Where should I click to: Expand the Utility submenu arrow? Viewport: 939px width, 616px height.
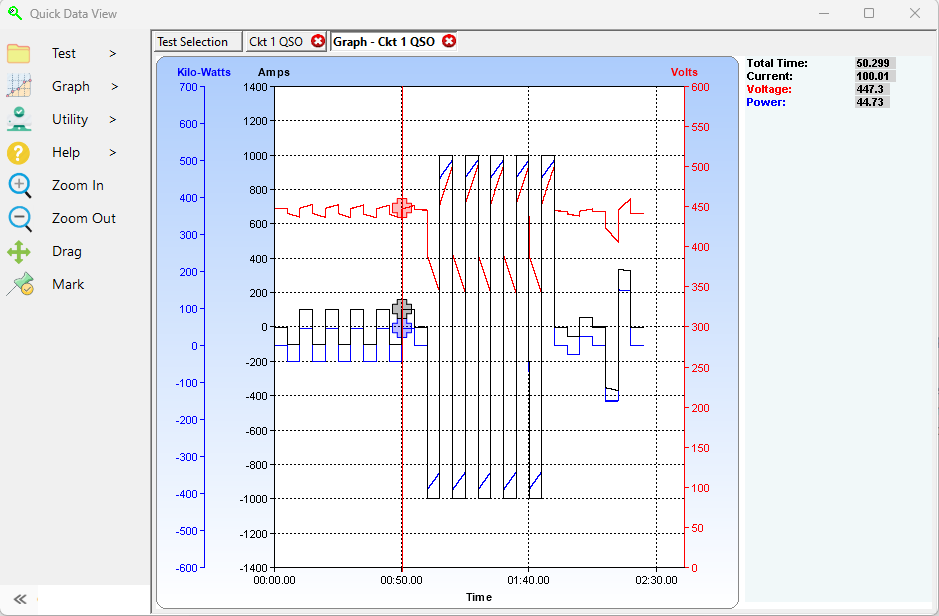[x=113, y=119]
